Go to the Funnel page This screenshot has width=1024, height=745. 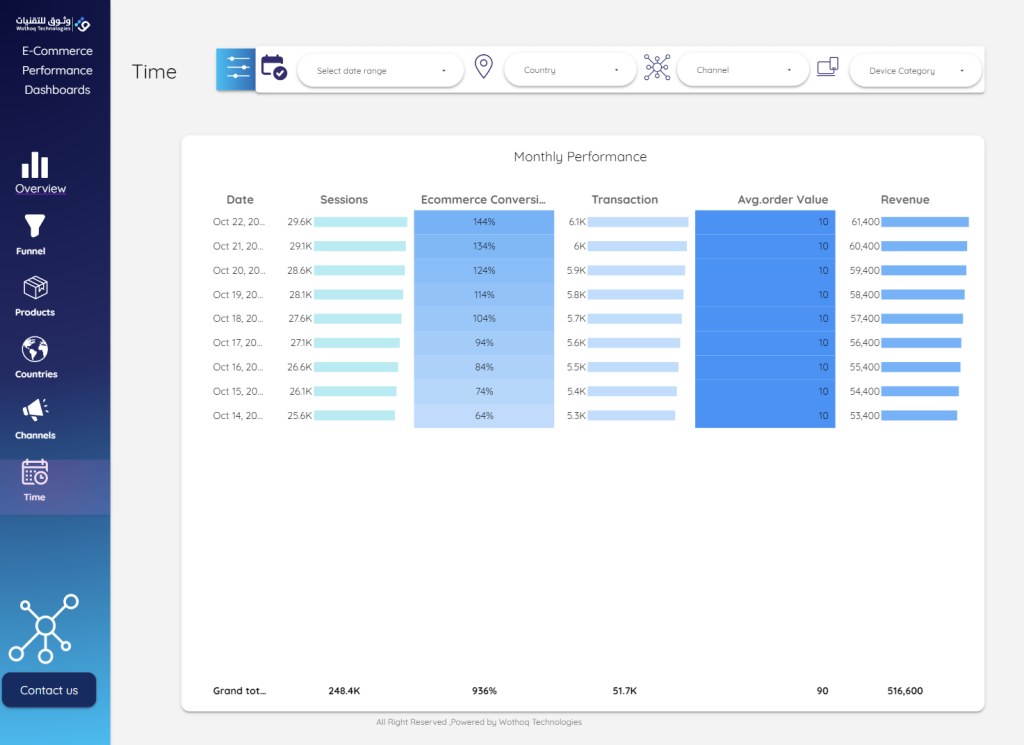coord(33,235)
